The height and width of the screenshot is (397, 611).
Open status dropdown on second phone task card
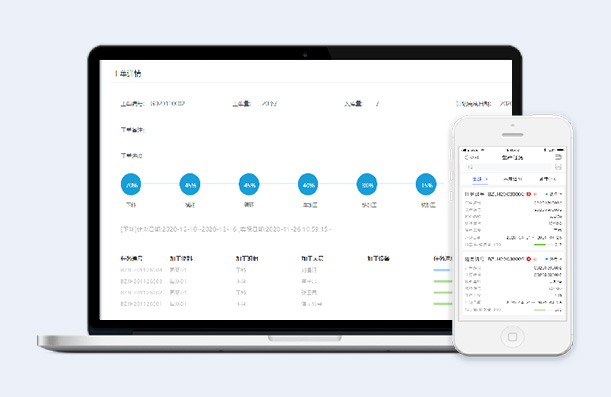[554, 259]
